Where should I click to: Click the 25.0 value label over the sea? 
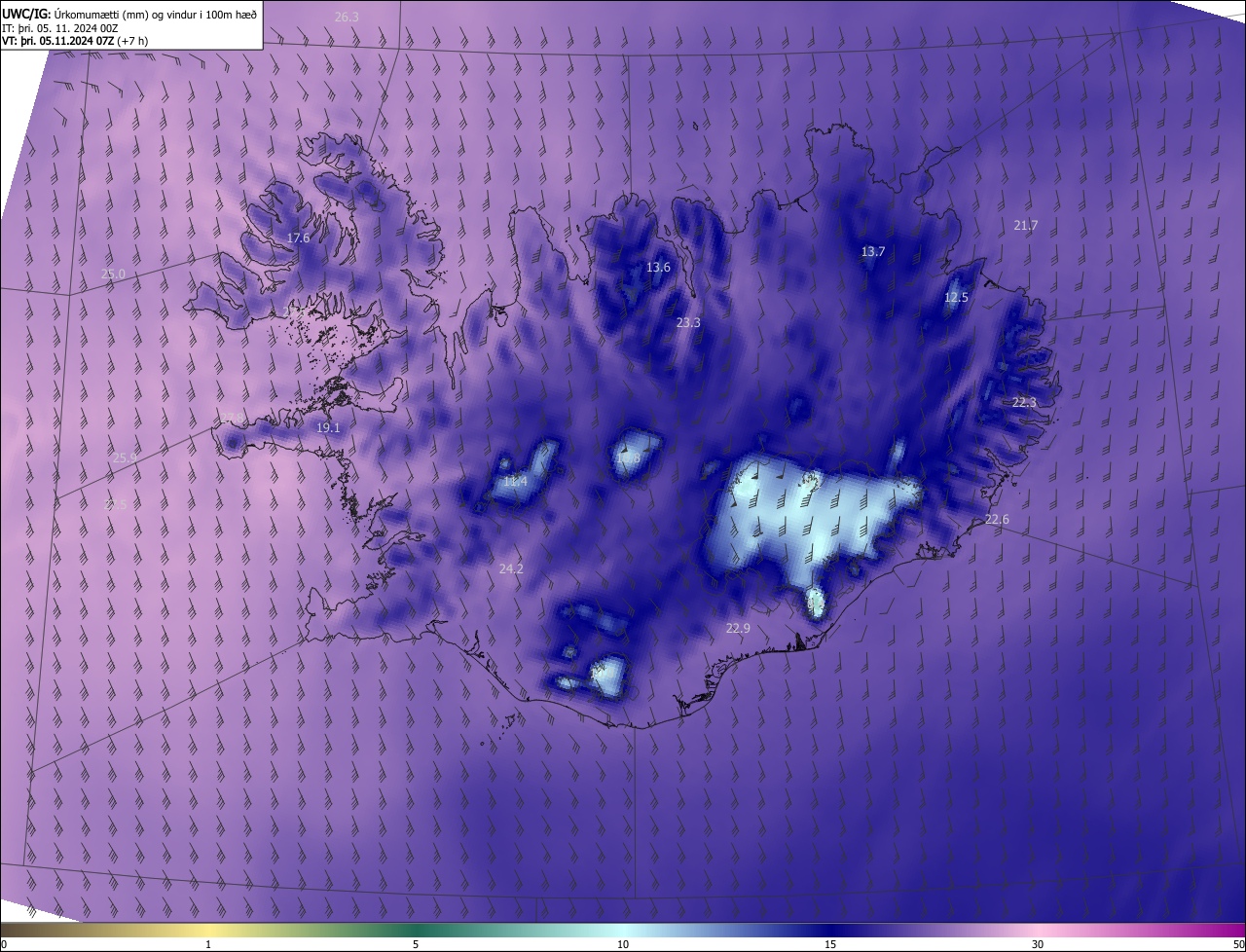(x=113, y=275)
